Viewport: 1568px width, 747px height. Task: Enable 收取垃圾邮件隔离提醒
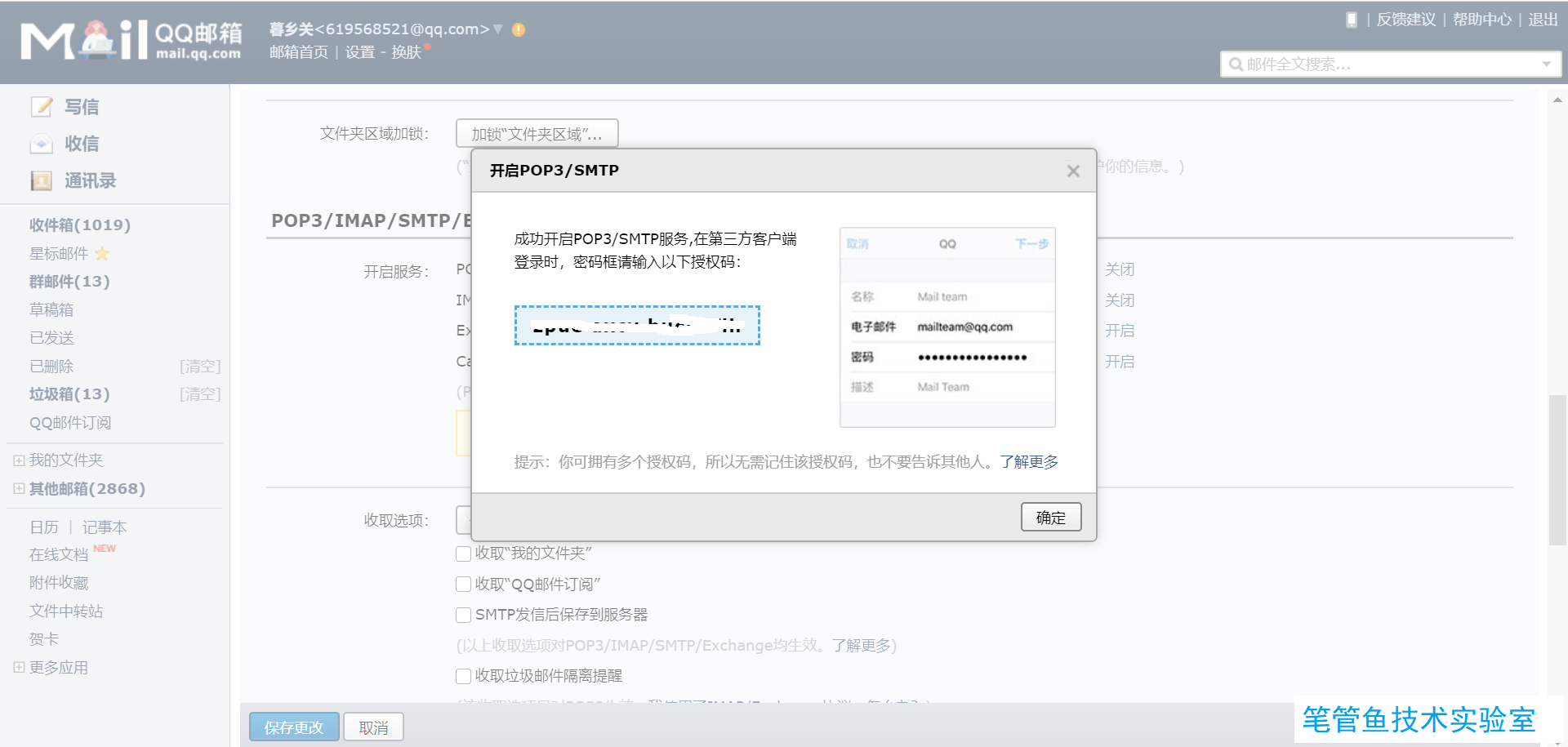(463, 676)
